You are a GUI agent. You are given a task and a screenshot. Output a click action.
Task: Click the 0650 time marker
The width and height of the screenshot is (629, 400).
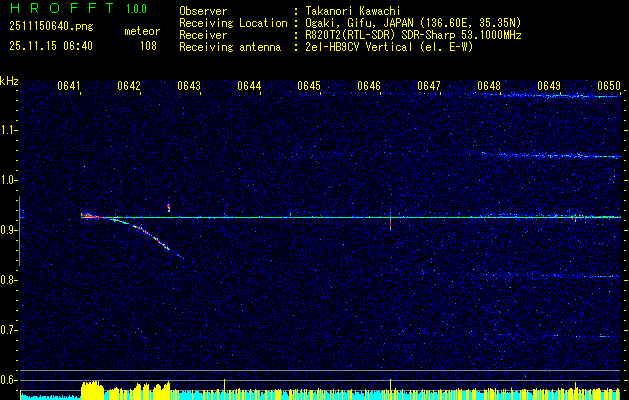[x=609, y=86]
